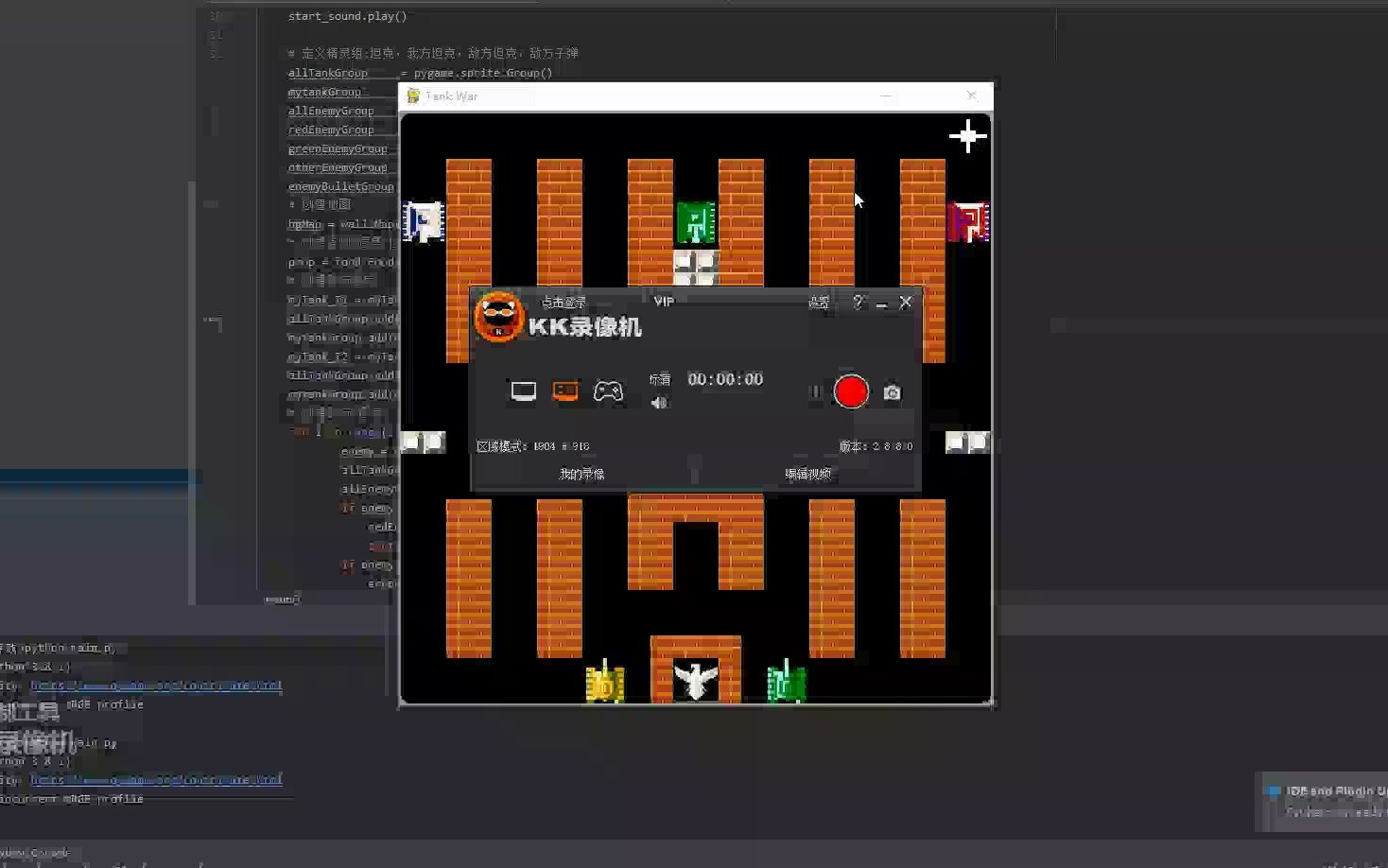Open the 标清 quality setting
The image size is (1388, 868).
(x=660, y=379)
